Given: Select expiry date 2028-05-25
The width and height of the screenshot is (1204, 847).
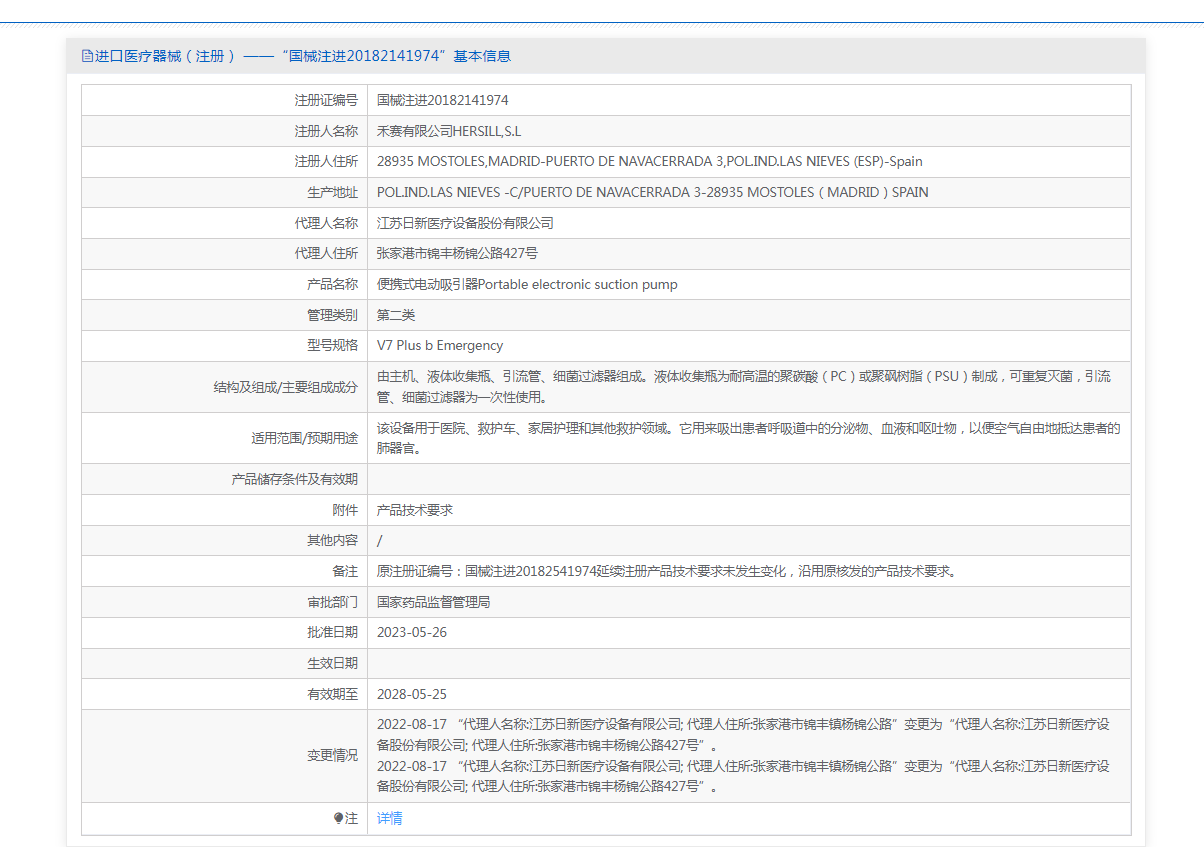Looking at the screenshot, I should coord(412,694).
